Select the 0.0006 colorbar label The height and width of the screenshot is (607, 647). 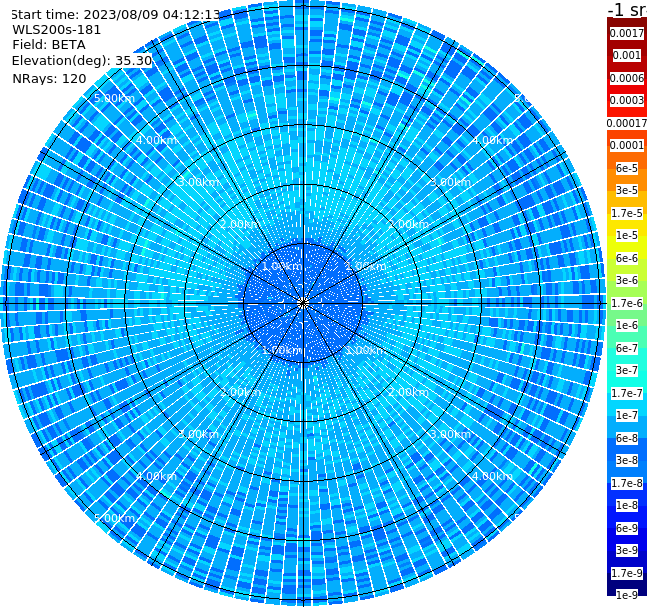[627, 78]
